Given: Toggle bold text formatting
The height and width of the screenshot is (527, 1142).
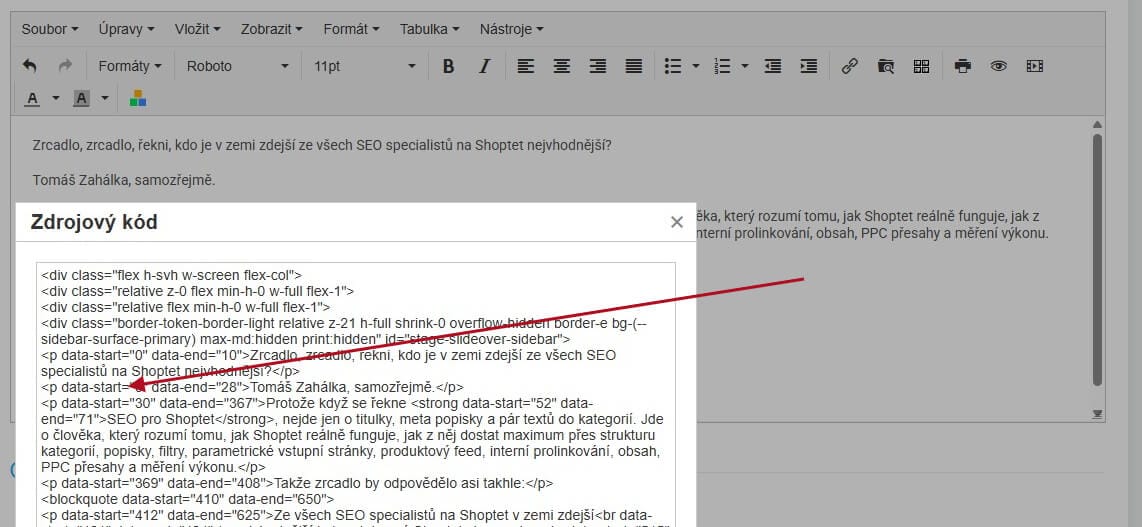Looking at the screenshot, I should coord(448,66).
